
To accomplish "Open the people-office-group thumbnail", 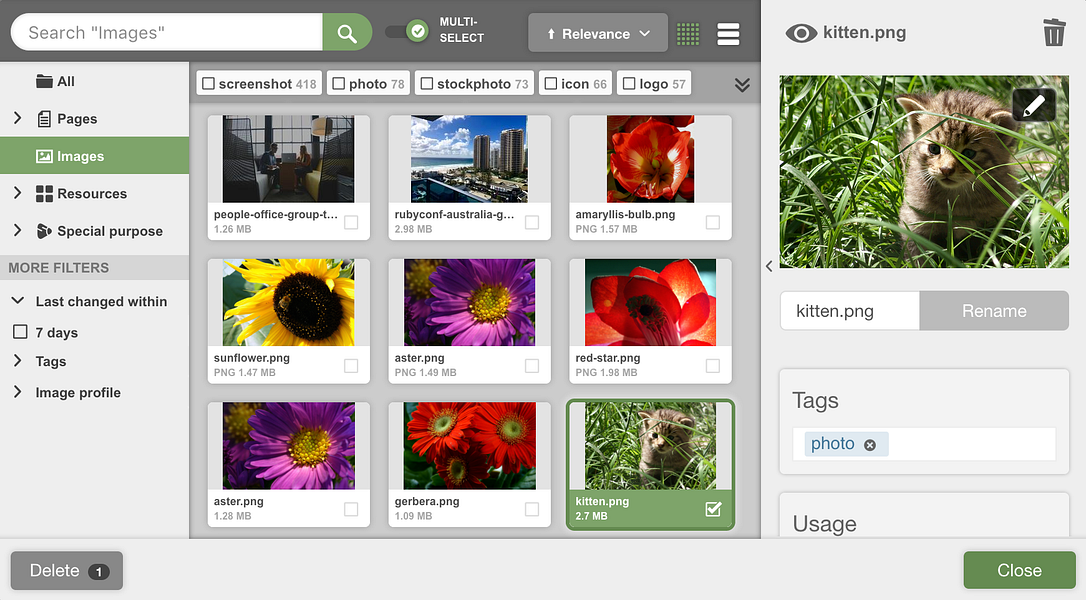I will tap(289, 159).
